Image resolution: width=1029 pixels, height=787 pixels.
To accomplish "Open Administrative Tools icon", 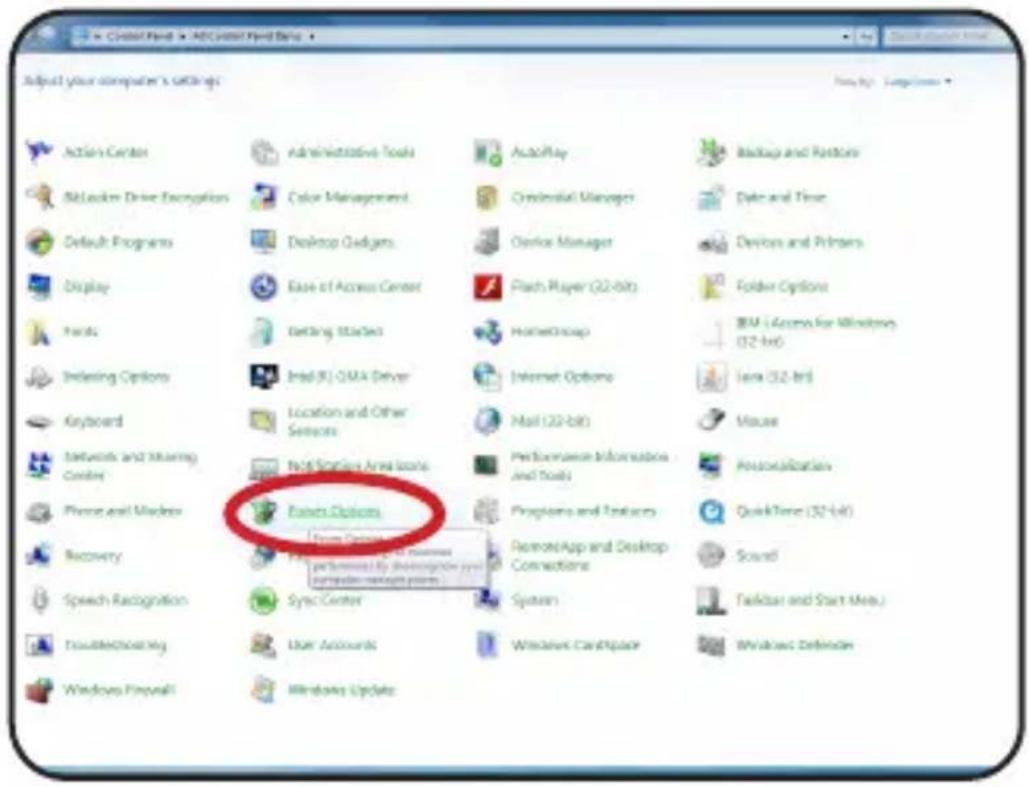I will point(264,152).
